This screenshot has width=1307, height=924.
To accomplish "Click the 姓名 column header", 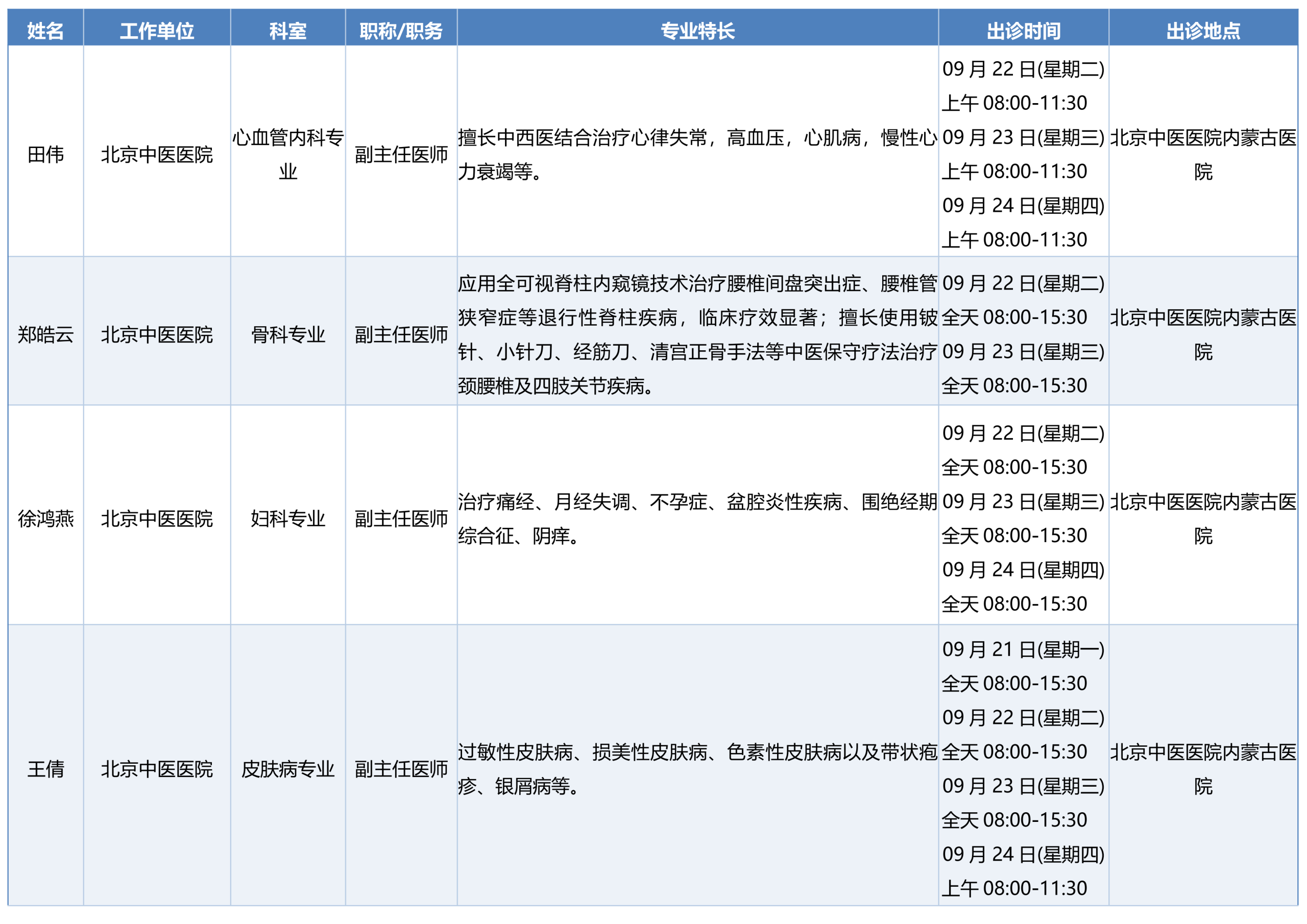I will 45,31.
